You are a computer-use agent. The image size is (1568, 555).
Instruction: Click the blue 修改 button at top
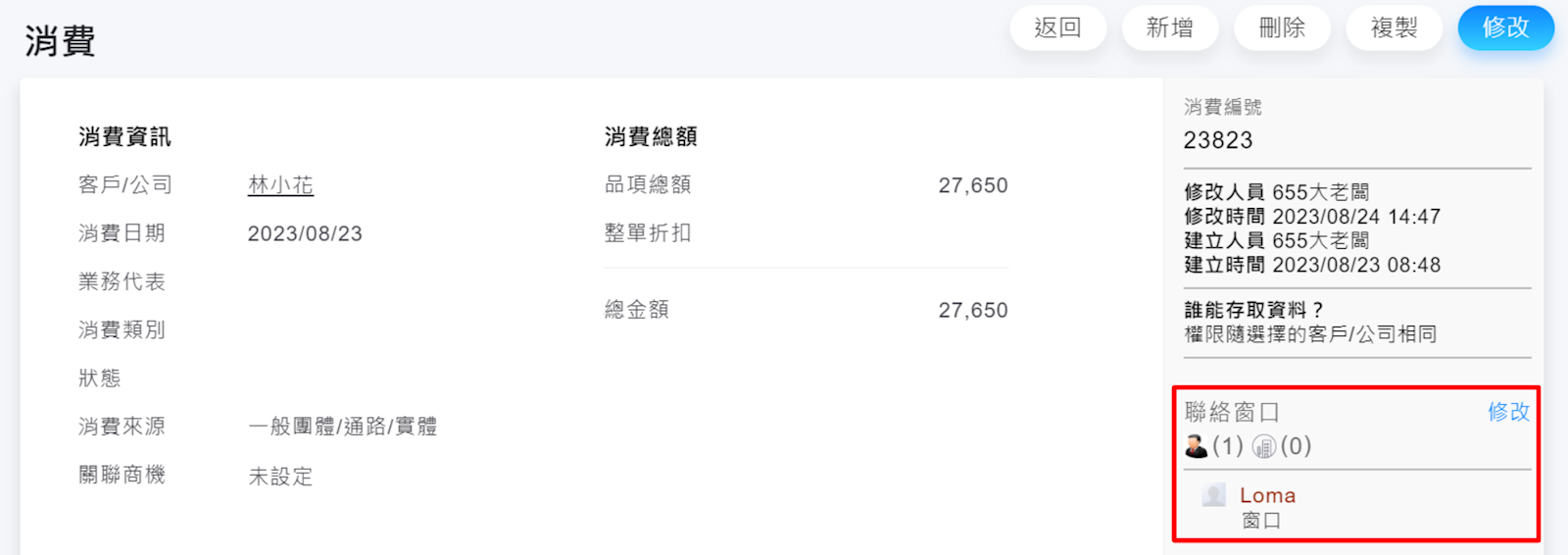click(1505, 27)
